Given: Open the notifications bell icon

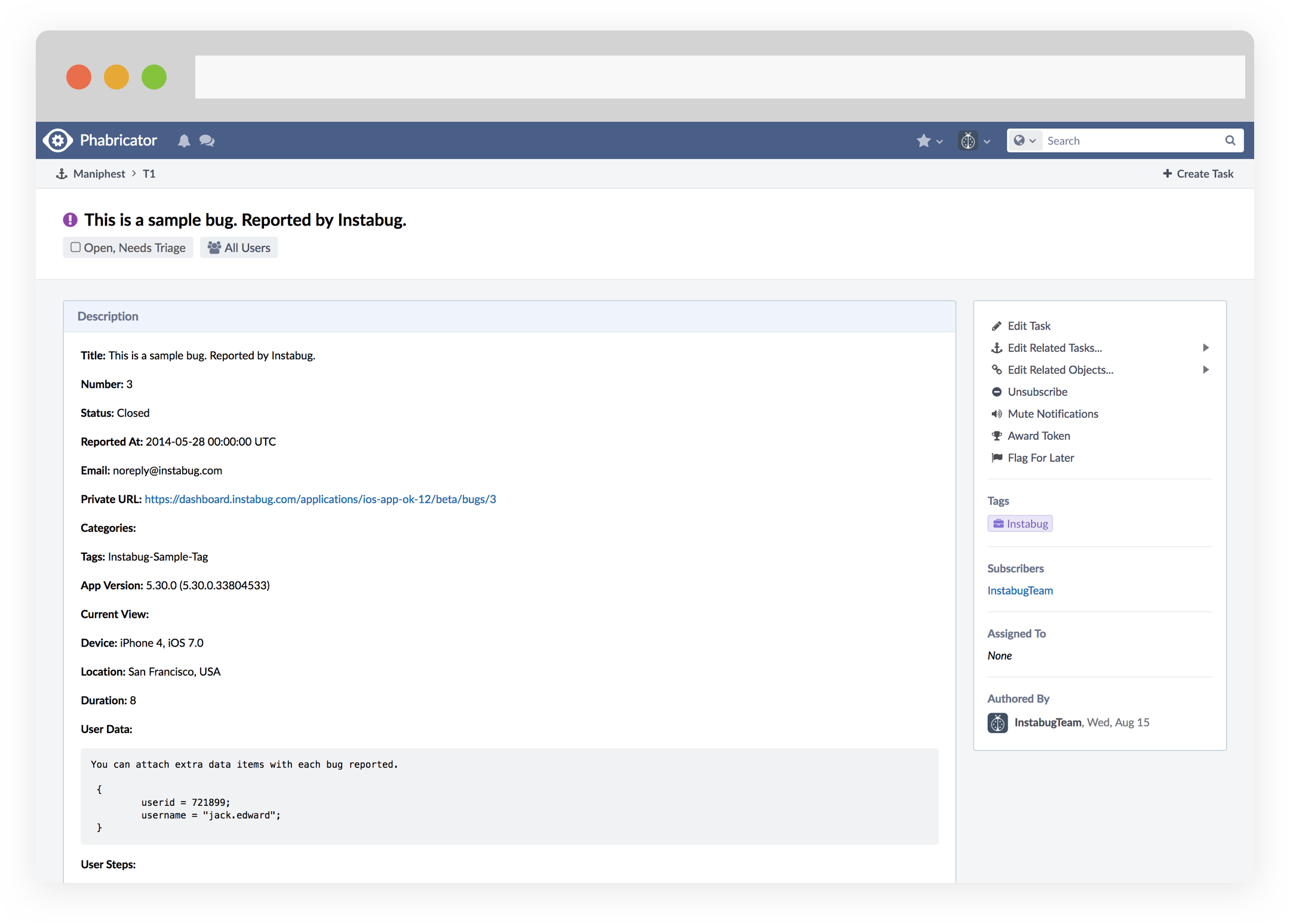Looking at the screenshot, I should 184,141.
